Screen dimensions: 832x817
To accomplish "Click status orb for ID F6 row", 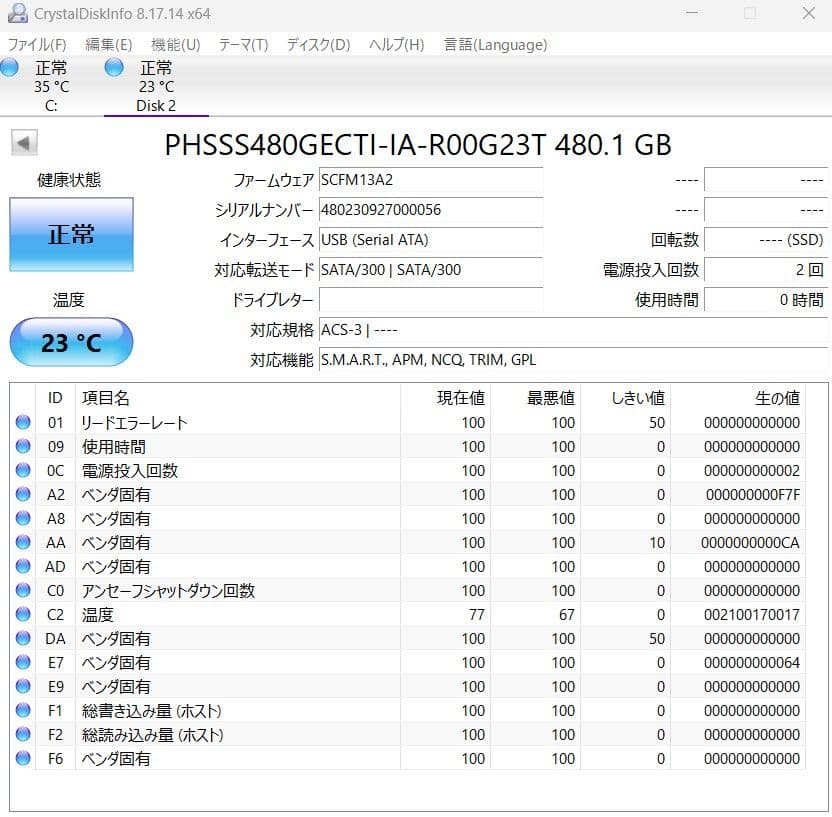I will [x=23, y=758].
